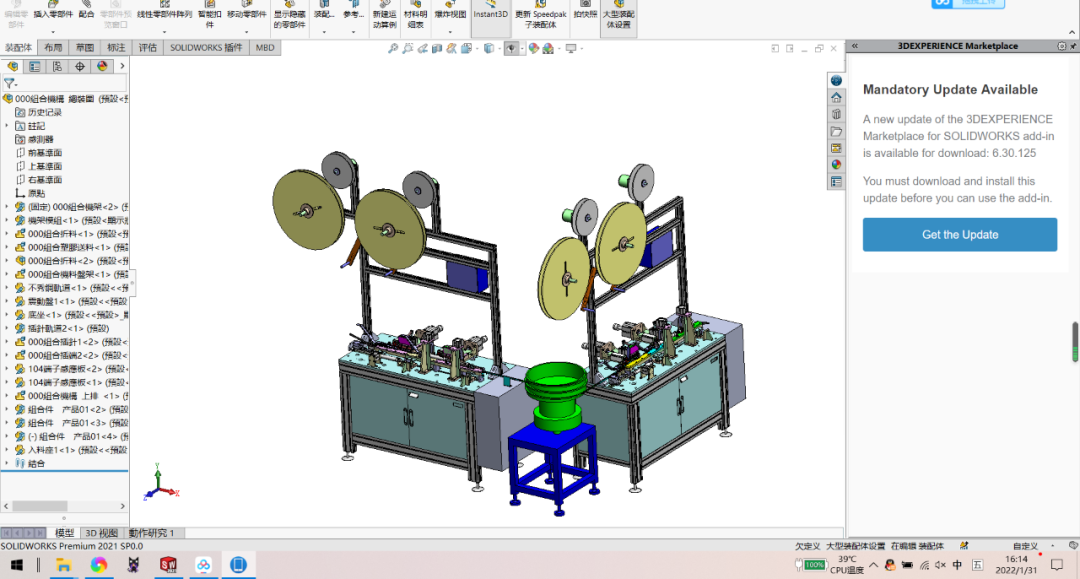Switch to the 评估 ribbon tab
Viewport: 1080px width, 579px height.
coord(147,47)
